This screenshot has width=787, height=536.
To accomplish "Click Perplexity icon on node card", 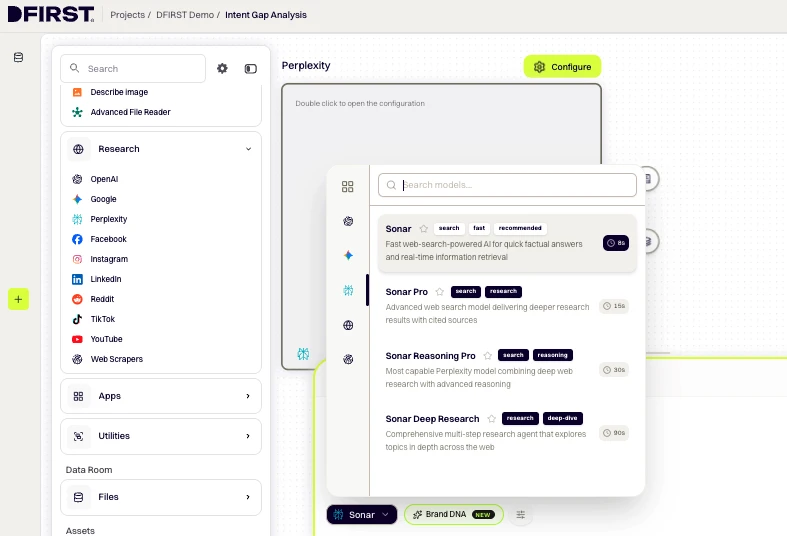I will click(303, 354).
